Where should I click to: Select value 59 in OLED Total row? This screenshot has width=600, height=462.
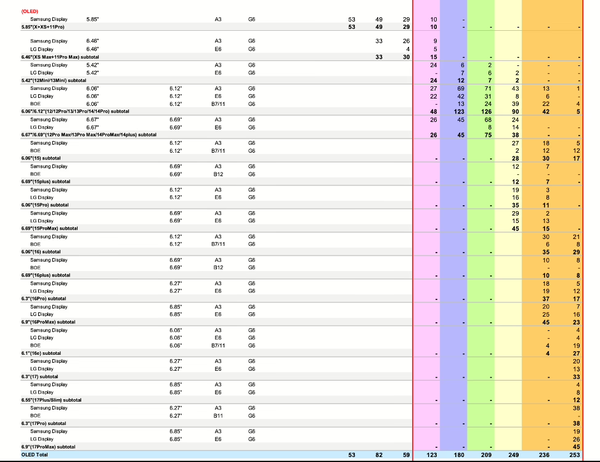[406, 455]
